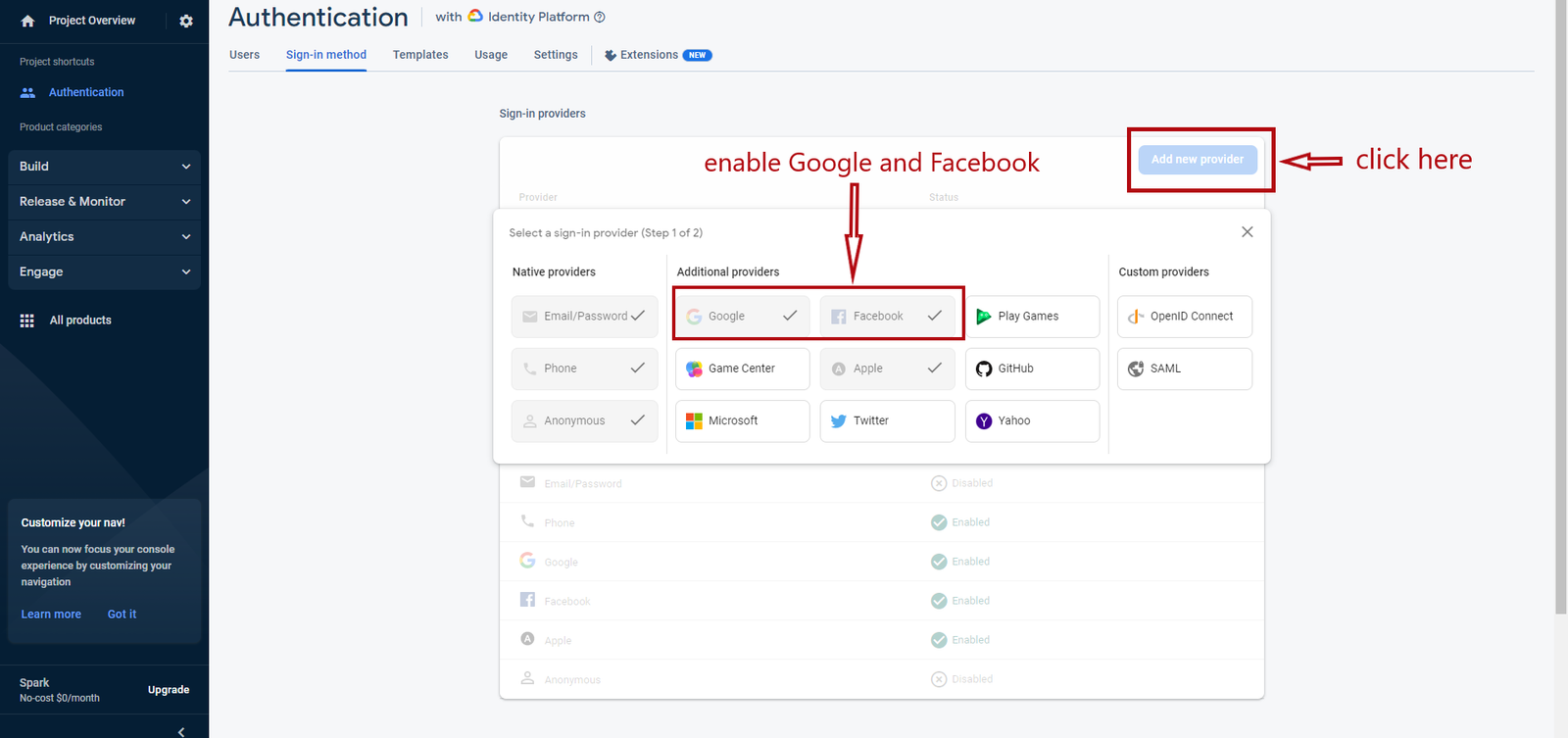The width and height of the screenshot is (1568, 738).
Task: Open All products in the sidebar
Action: point(80,320)
